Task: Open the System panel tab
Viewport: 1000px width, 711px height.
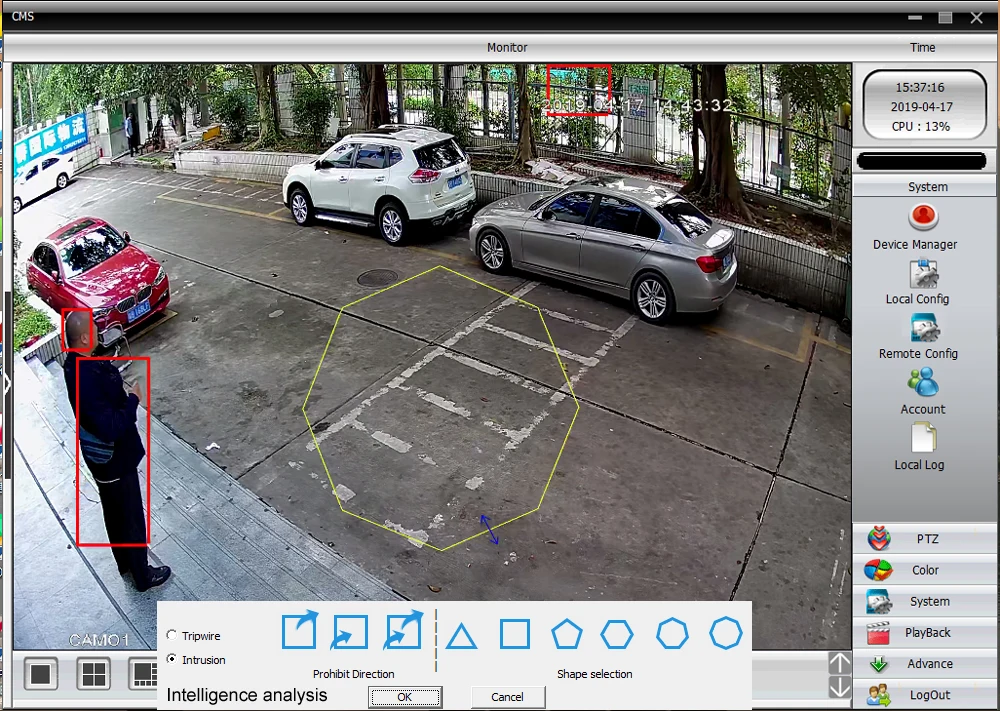Action: (x=926, y=601)
